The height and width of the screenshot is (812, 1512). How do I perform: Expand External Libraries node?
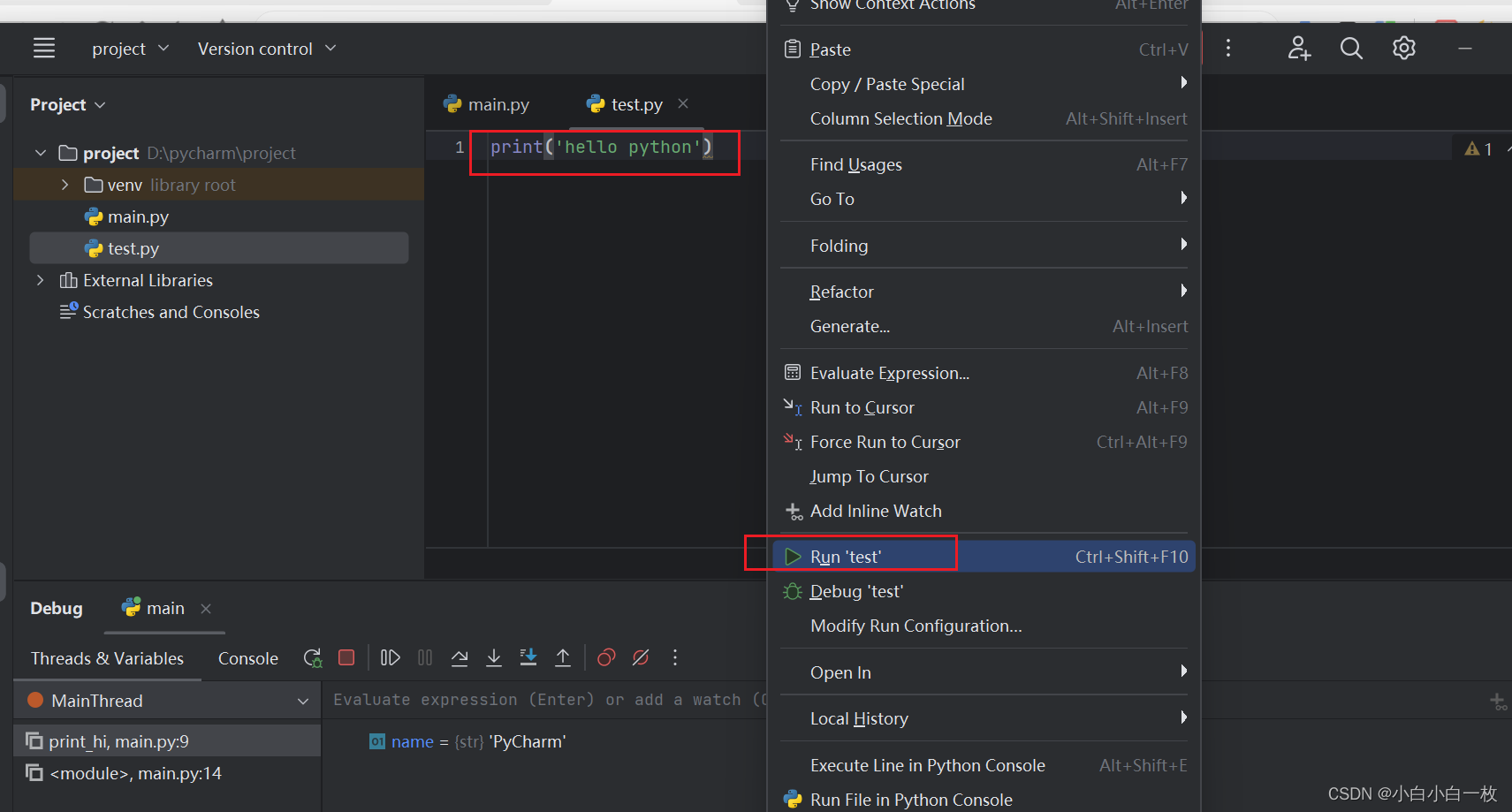pyautogui.click(x=41, y=280)
